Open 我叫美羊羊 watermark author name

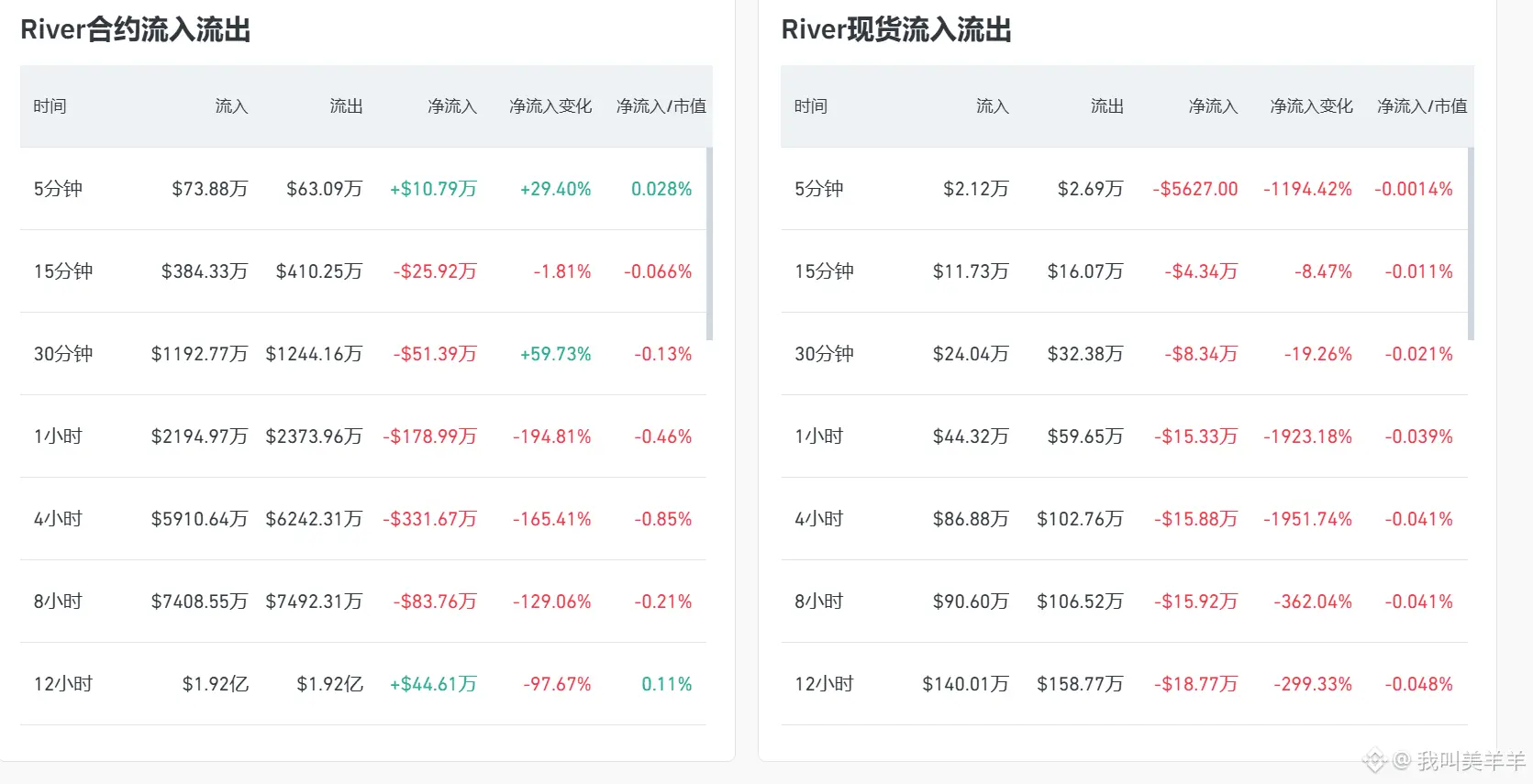[x=1470, y=760]
